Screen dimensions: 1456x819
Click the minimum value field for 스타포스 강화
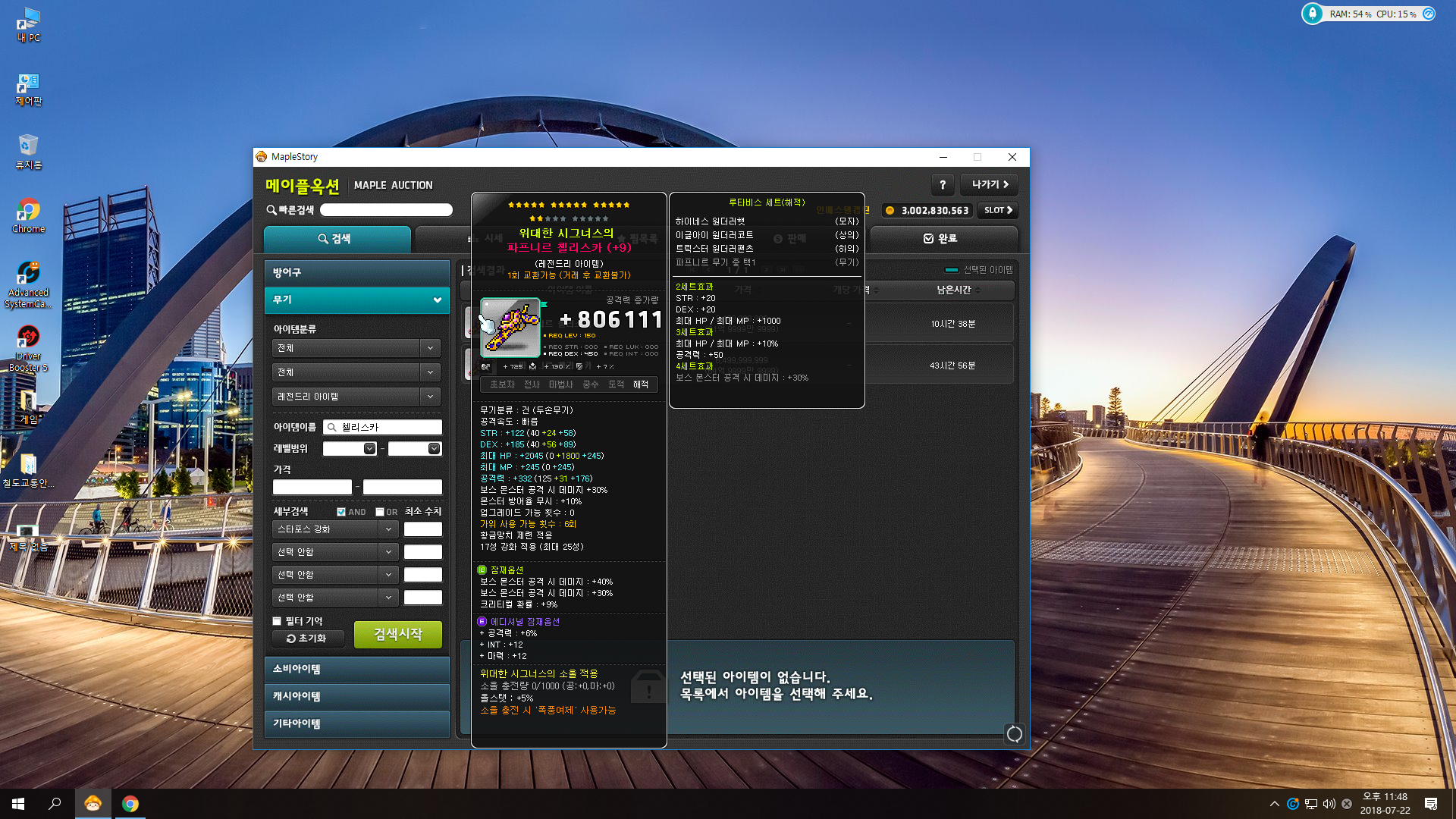[x=423, y=529]
